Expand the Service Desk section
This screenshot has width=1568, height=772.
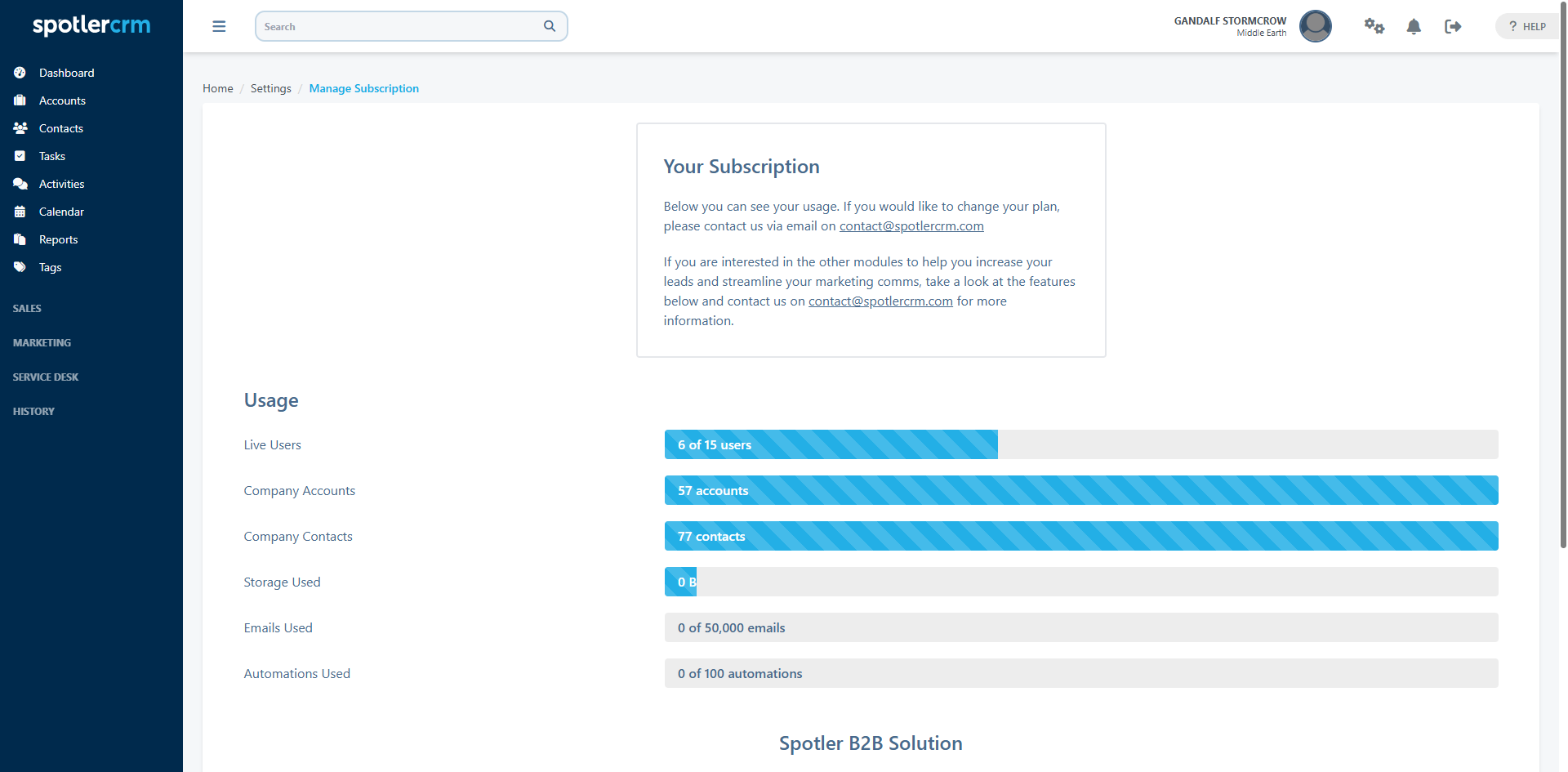46,377
